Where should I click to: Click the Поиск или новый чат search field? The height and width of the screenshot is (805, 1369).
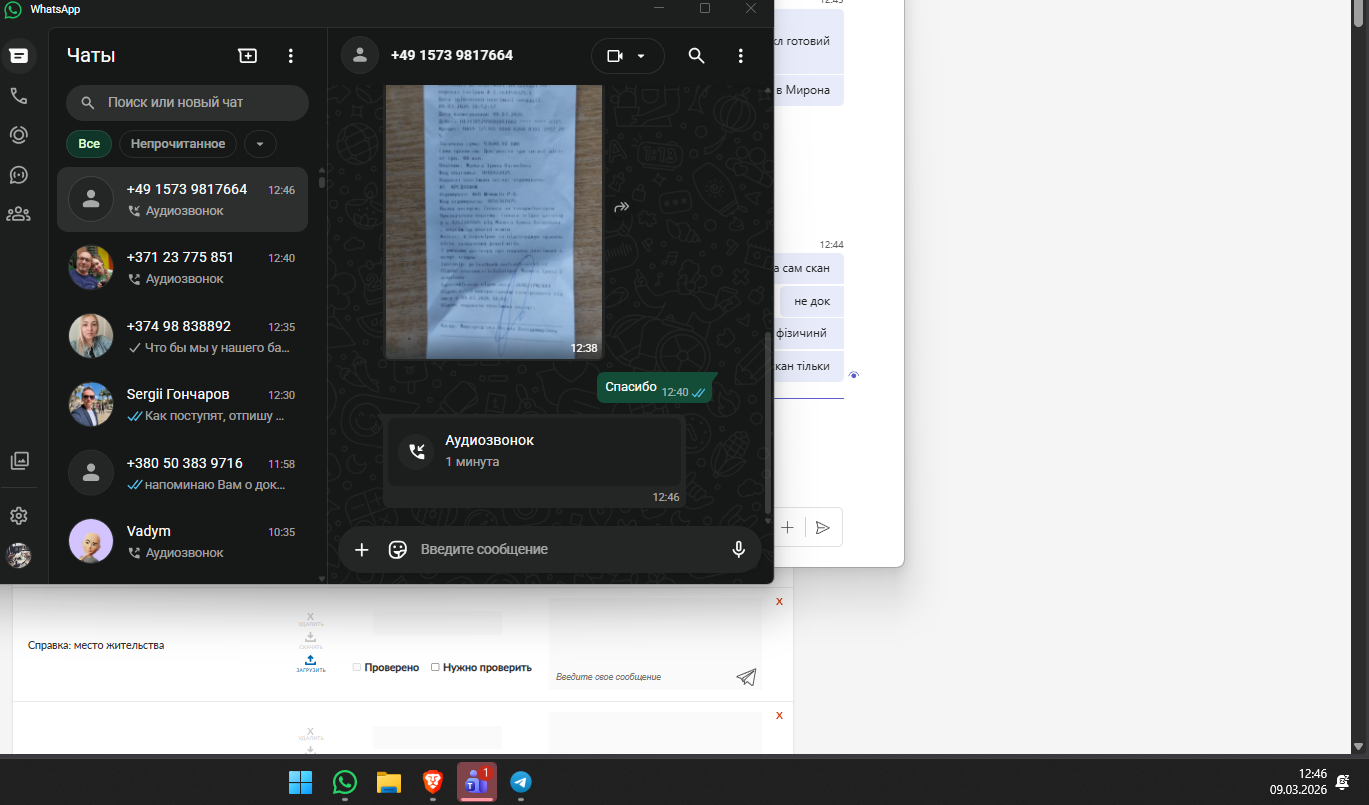pyautogui.click(x=187, y=103)
